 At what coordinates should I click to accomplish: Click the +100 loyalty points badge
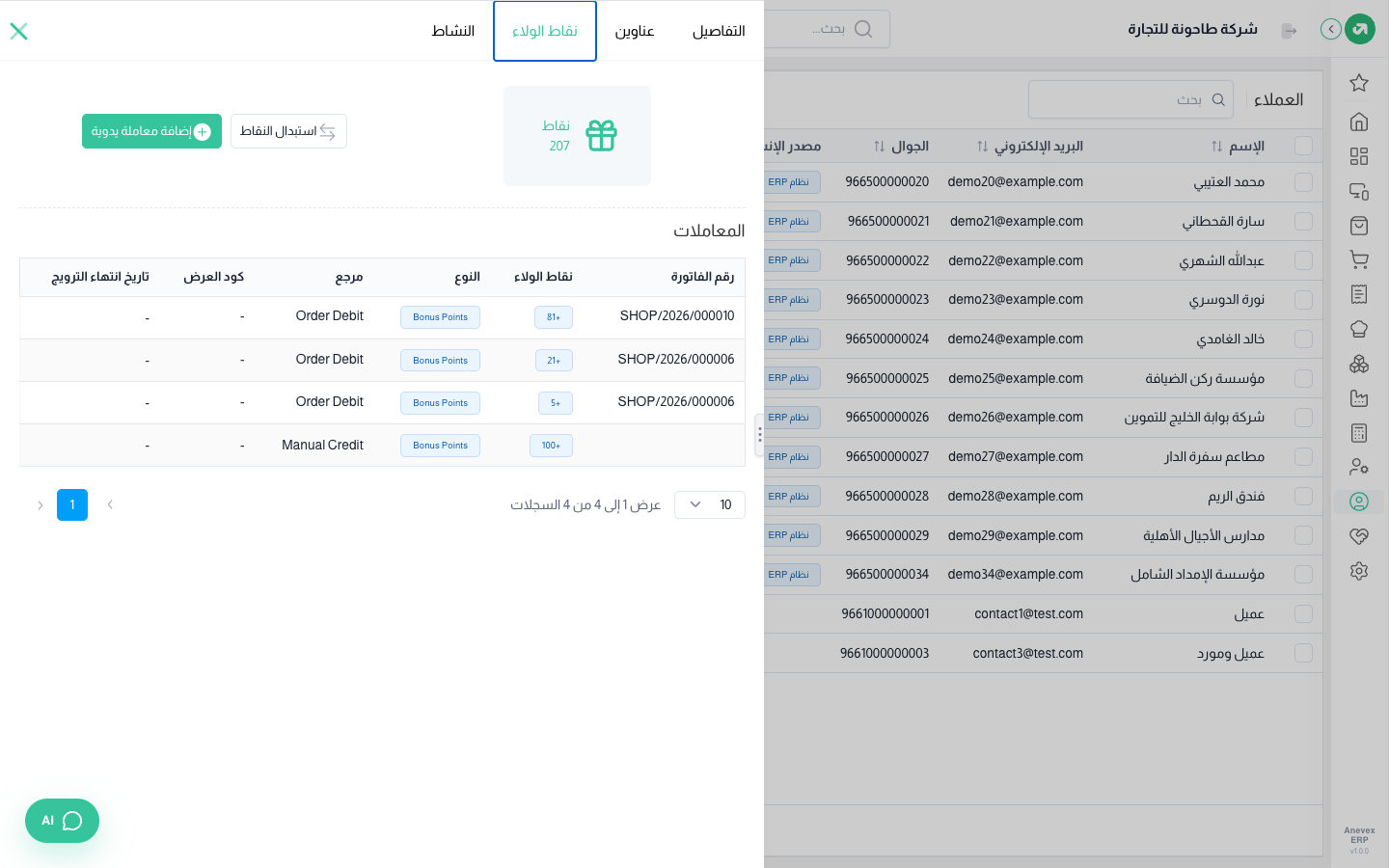click(x=551, y=446)
